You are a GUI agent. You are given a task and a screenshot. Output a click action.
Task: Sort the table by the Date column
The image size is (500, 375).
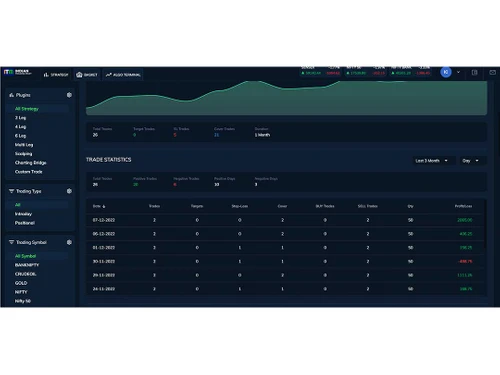[x=99, y=206]
